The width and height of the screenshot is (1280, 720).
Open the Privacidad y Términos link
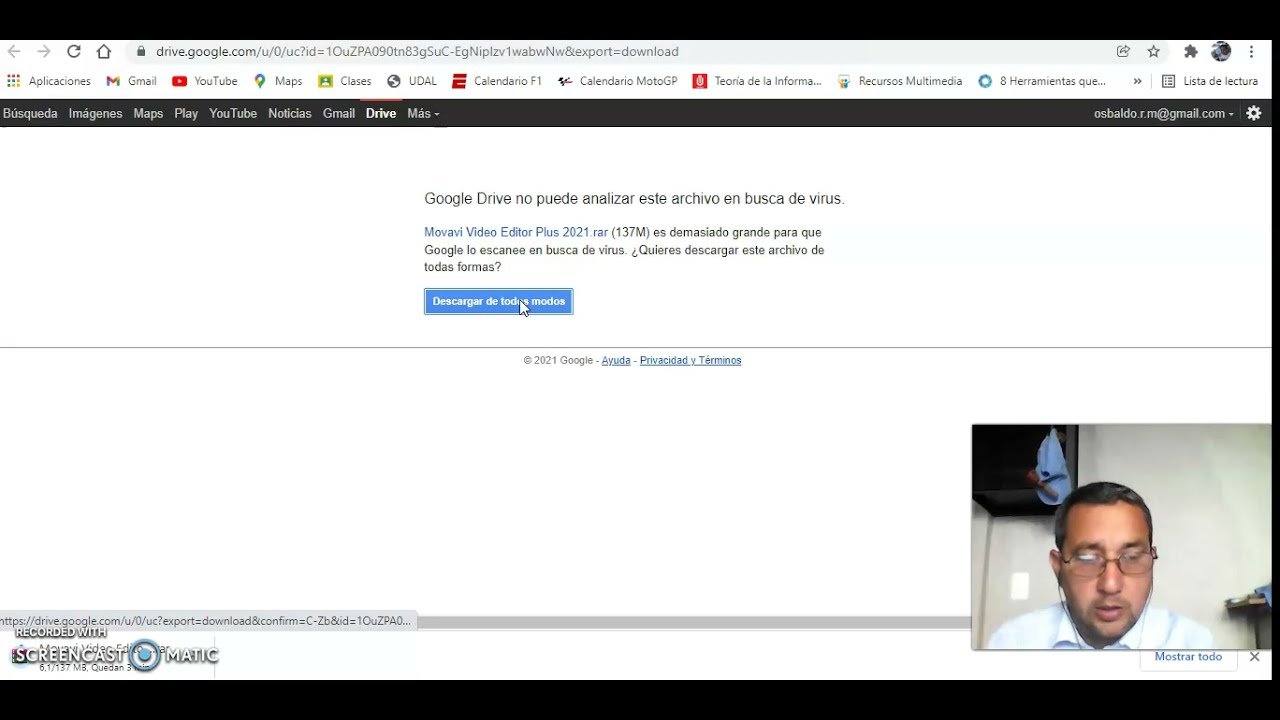click(x=690, y=360)
